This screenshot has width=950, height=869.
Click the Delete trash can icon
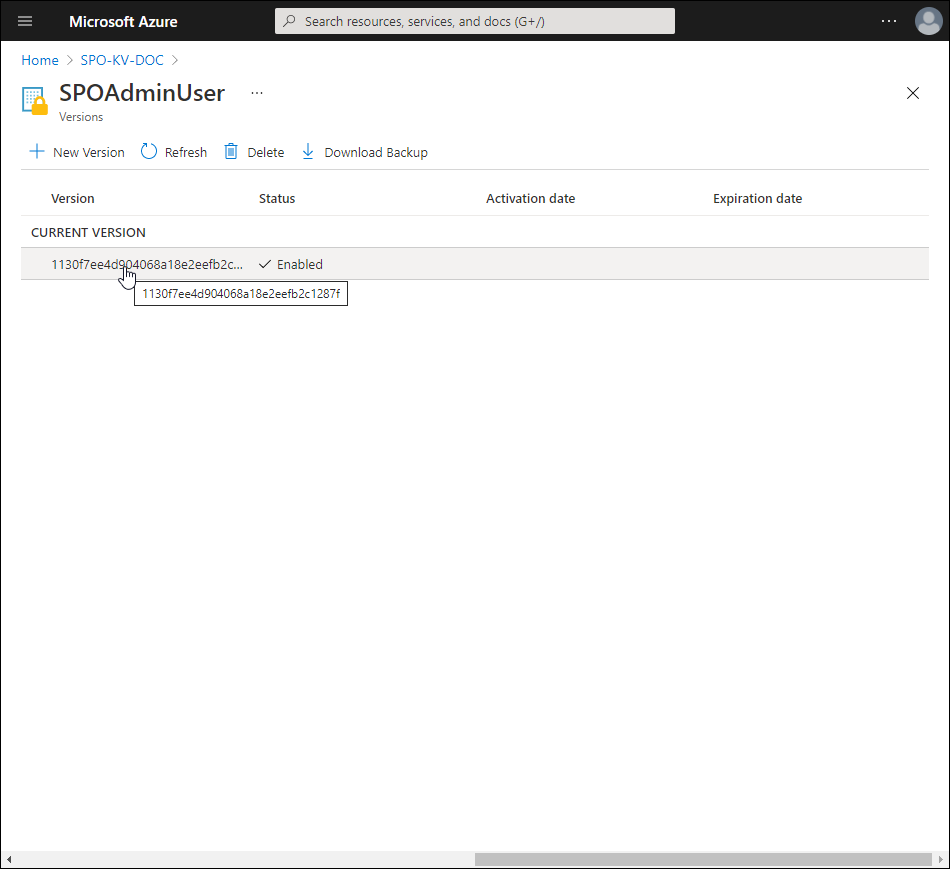coord(231,152)
